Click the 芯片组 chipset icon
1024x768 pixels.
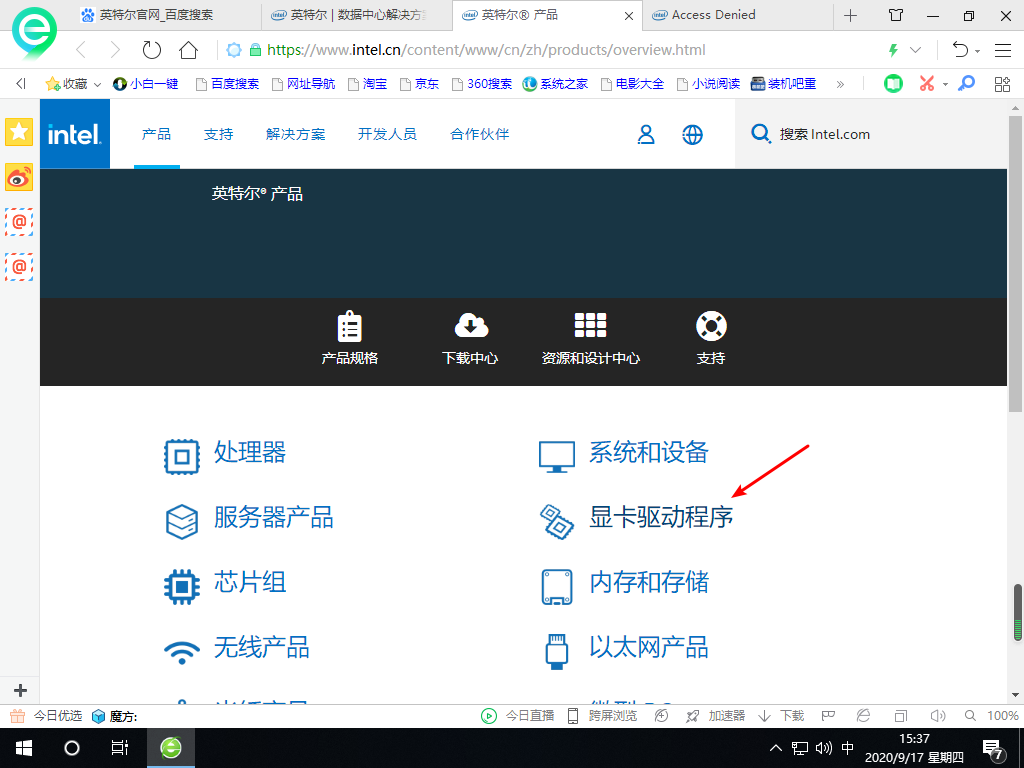click(x=182, y=586)
